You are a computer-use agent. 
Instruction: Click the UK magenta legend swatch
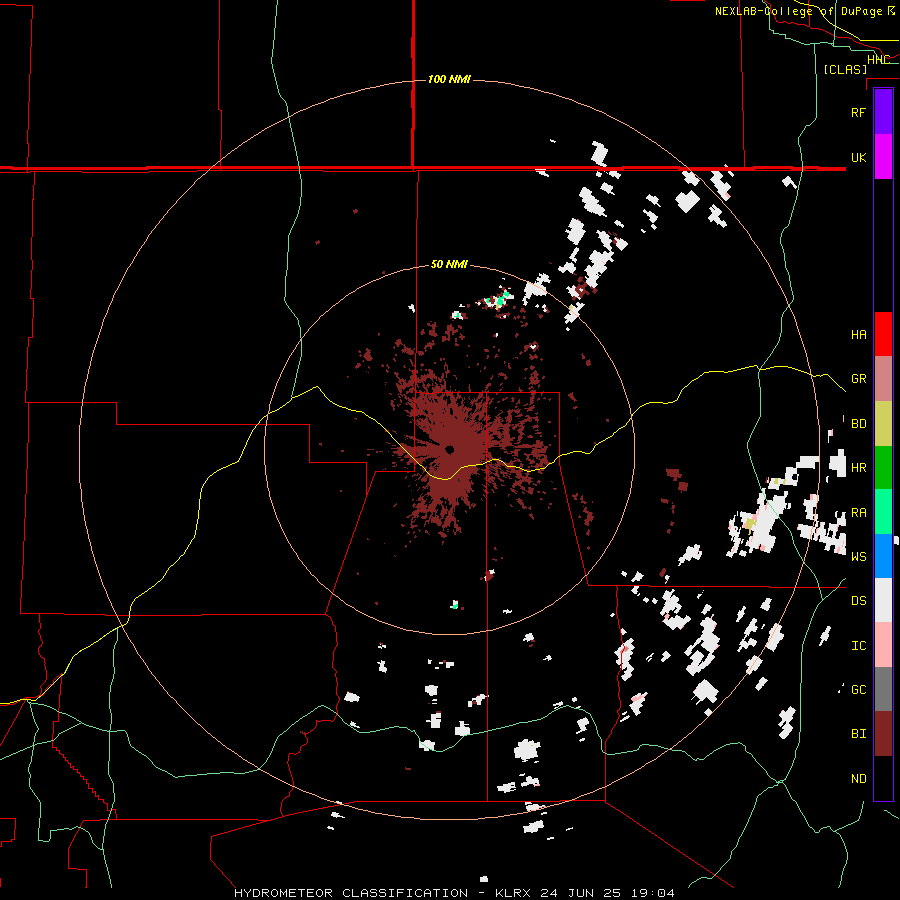pos(883,157)
